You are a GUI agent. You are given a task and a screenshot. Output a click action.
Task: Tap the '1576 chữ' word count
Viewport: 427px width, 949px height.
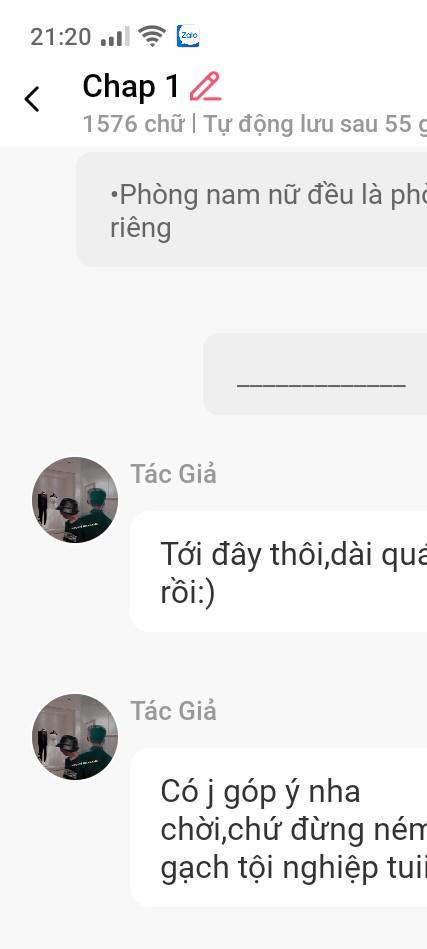point(133,124)
